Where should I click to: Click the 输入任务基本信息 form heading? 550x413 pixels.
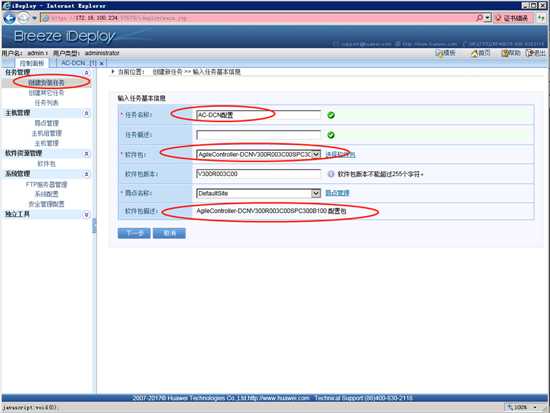[141, 98]
